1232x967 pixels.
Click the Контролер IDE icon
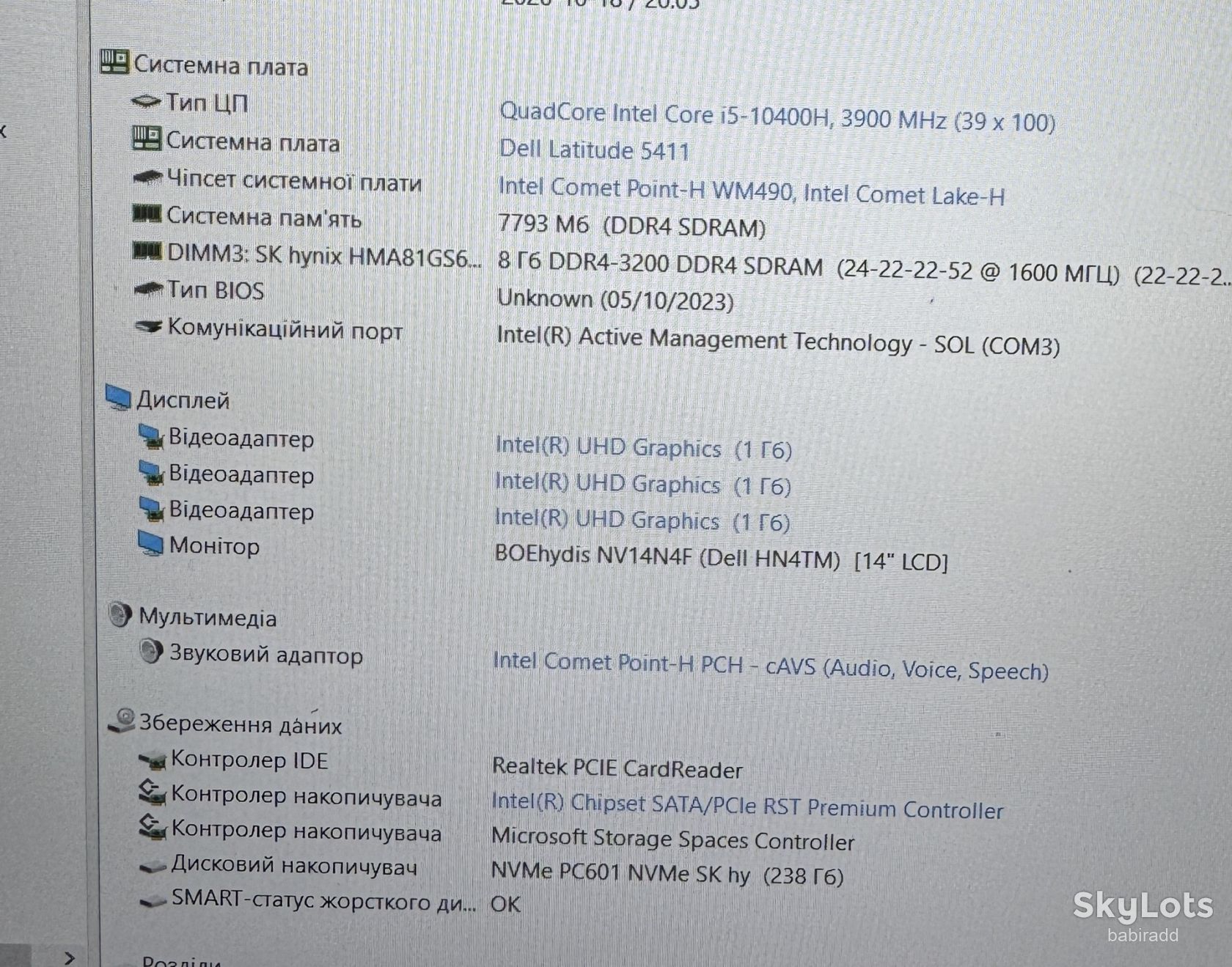(x=153, y=760)
